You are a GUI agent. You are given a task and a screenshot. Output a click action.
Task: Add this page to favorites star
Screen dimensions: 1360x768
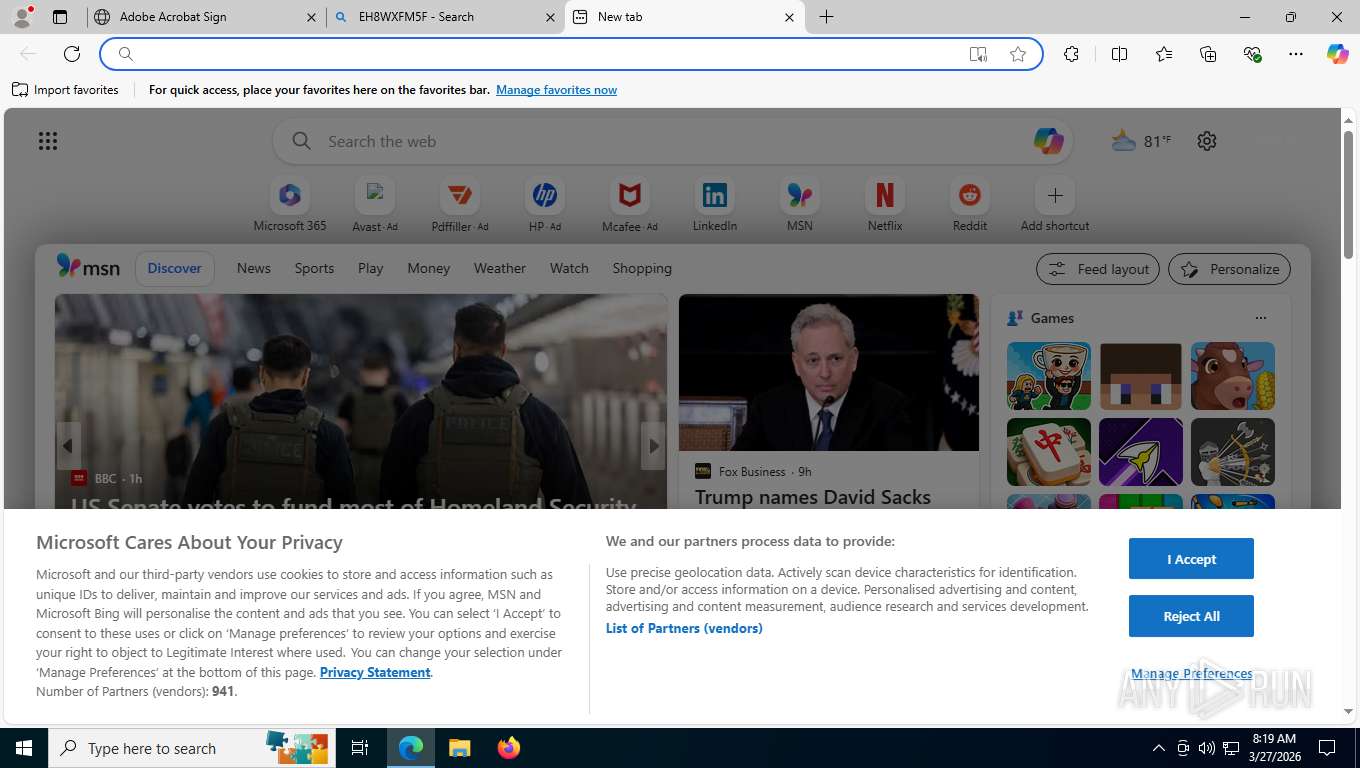pyautogui.click(x=1018, y=54)
